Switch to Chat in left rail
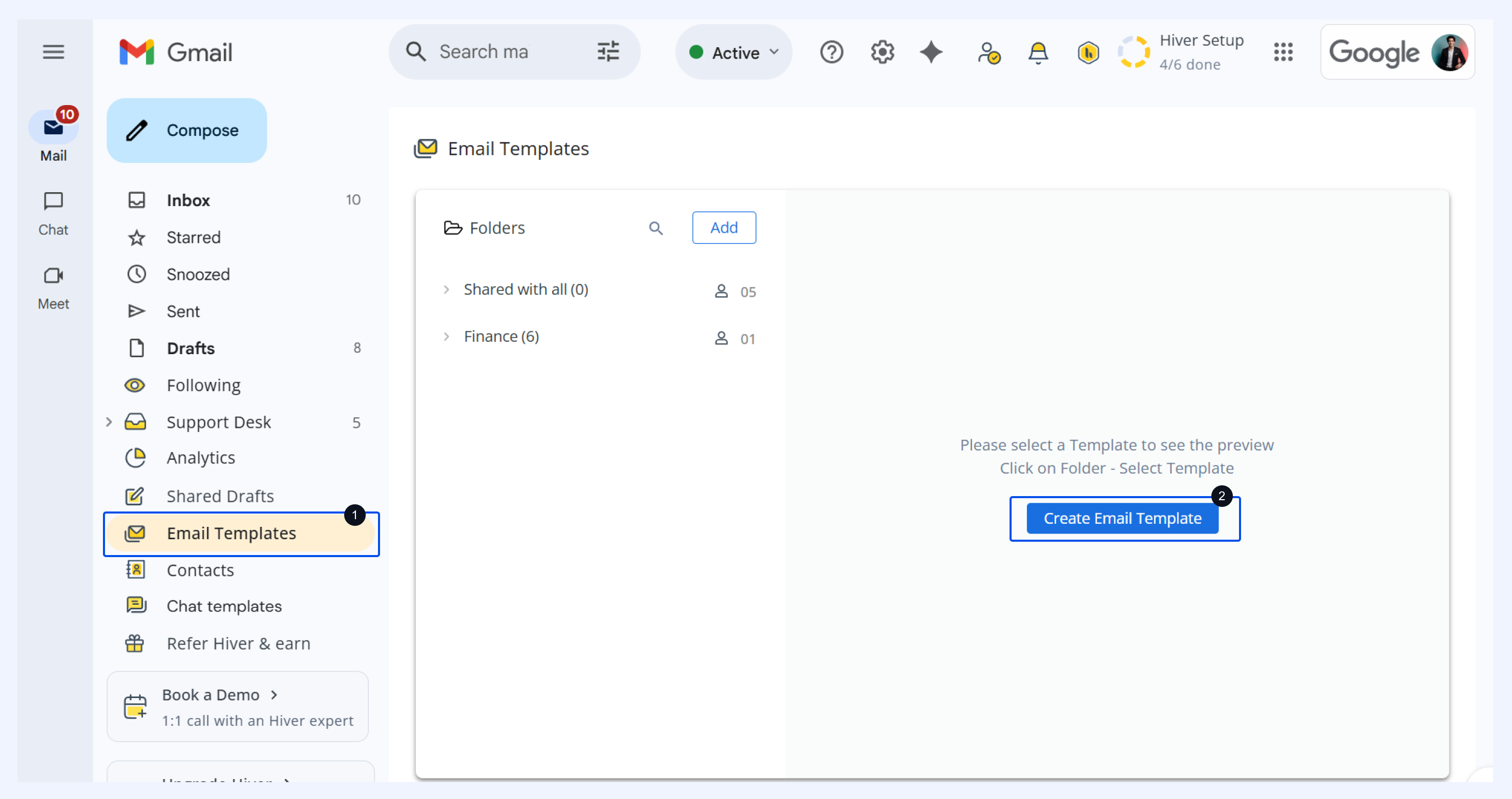 coord(53,213)
